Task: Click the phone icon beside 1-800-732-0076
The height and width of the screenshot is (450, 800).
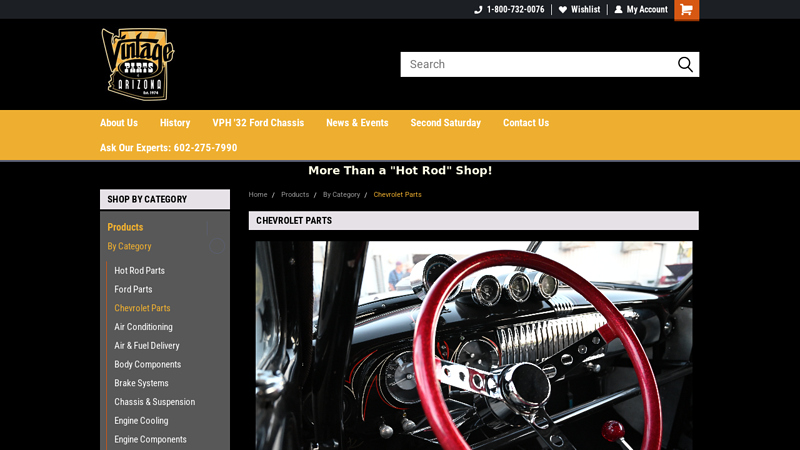Action: [x=478, y=10]
